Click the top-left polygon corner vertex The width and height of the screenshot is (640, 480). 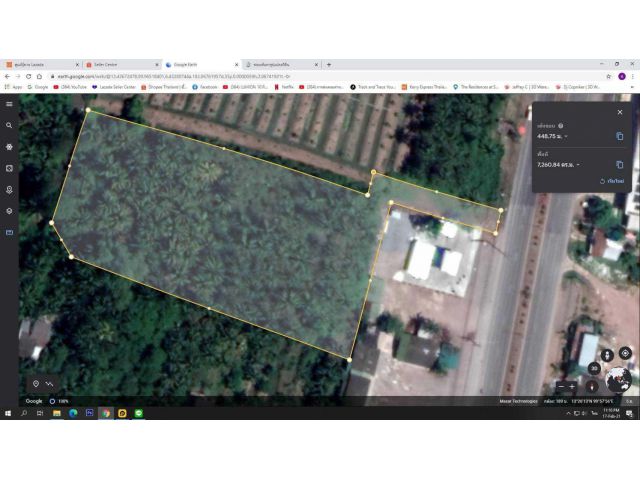[x=88, y=110]
